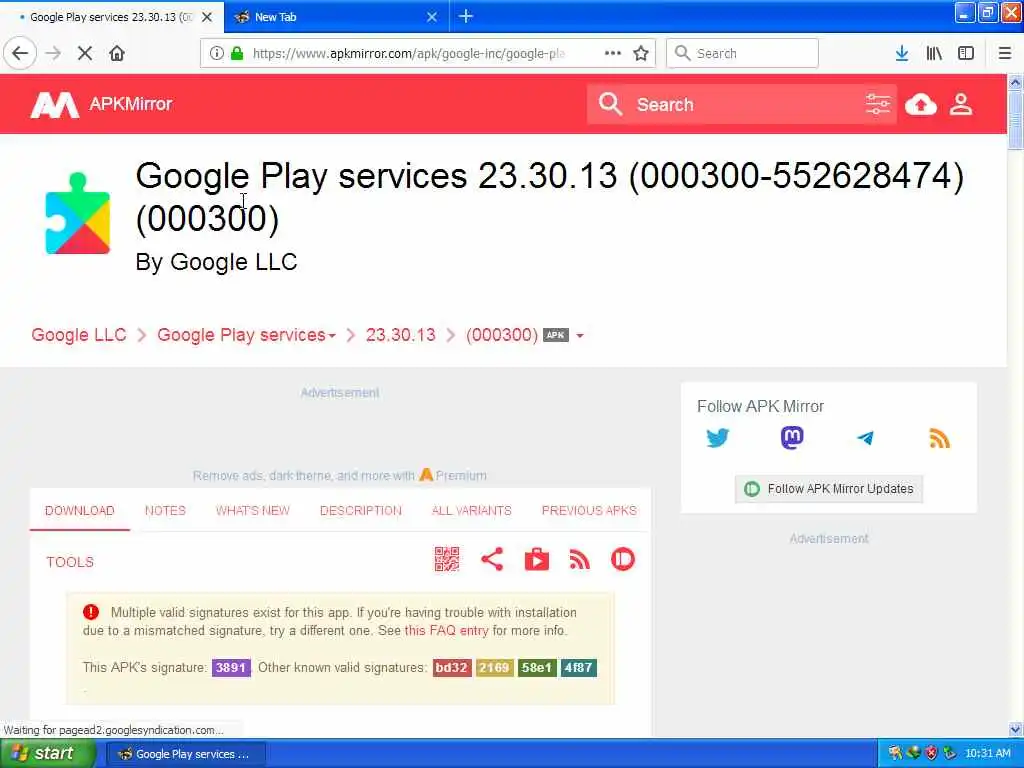Click the 58e1 signature badge
This screenshot has width=1024, height=768.
(x=537, y=668)
